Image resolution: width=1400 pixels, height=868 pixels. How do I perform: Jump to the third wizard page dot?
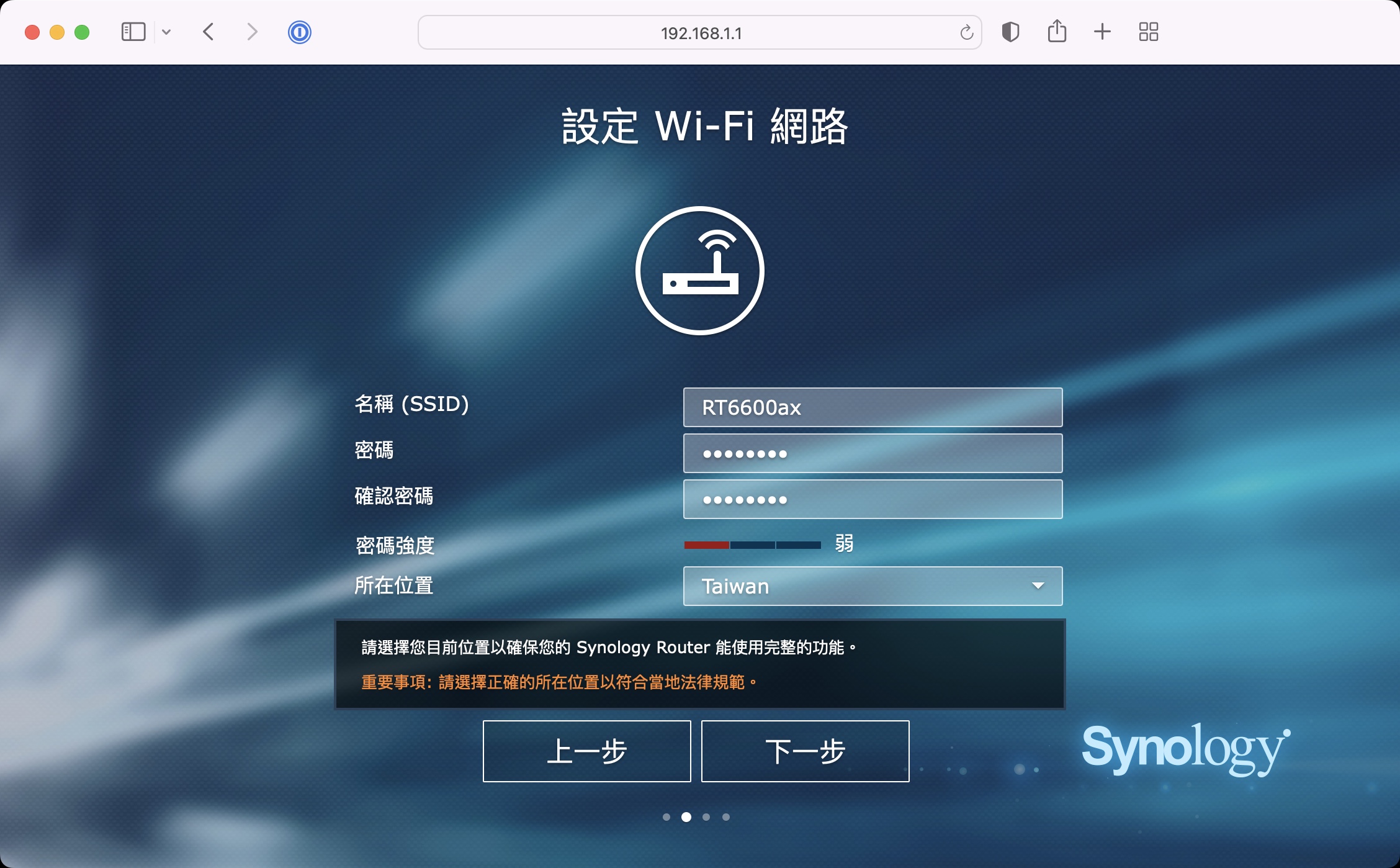(706, 817)
